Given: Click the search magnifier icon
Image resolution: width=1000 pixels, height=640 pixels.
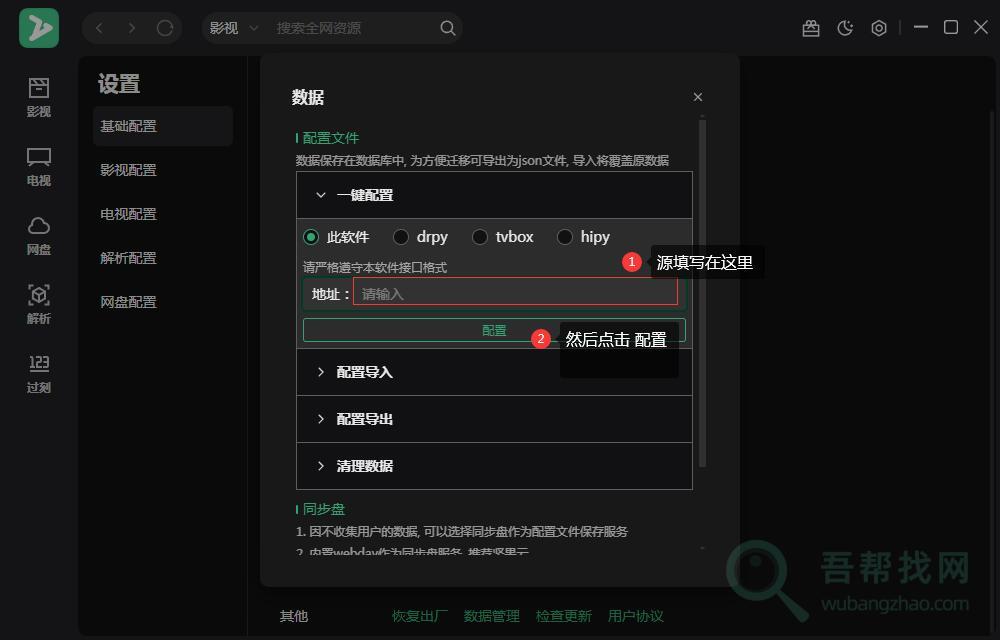Looking at the screenshot, I should (x=448, y=28).
